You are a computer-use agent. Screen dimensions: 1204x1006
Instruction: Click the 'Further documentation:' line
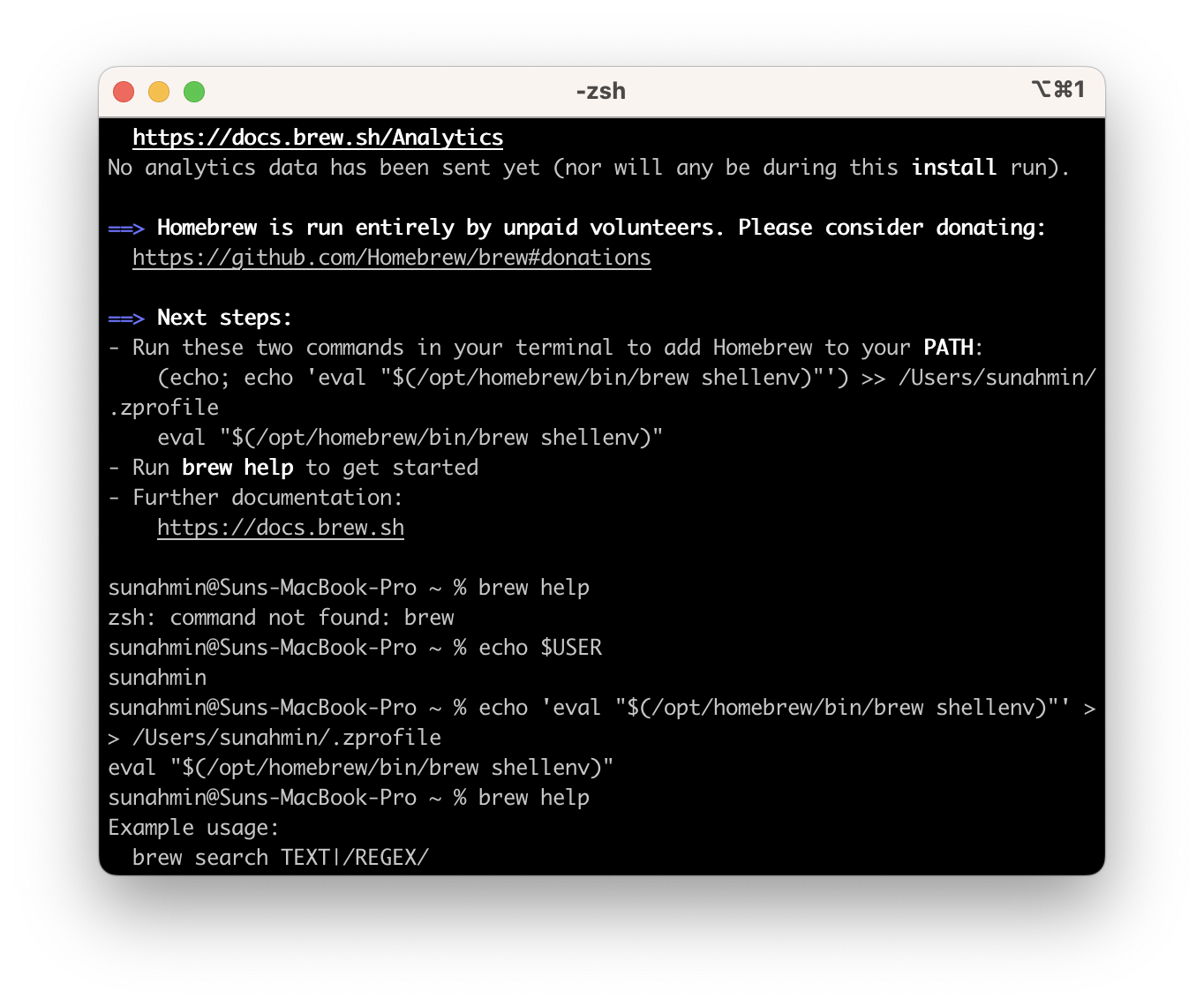[x=255, y=498]
